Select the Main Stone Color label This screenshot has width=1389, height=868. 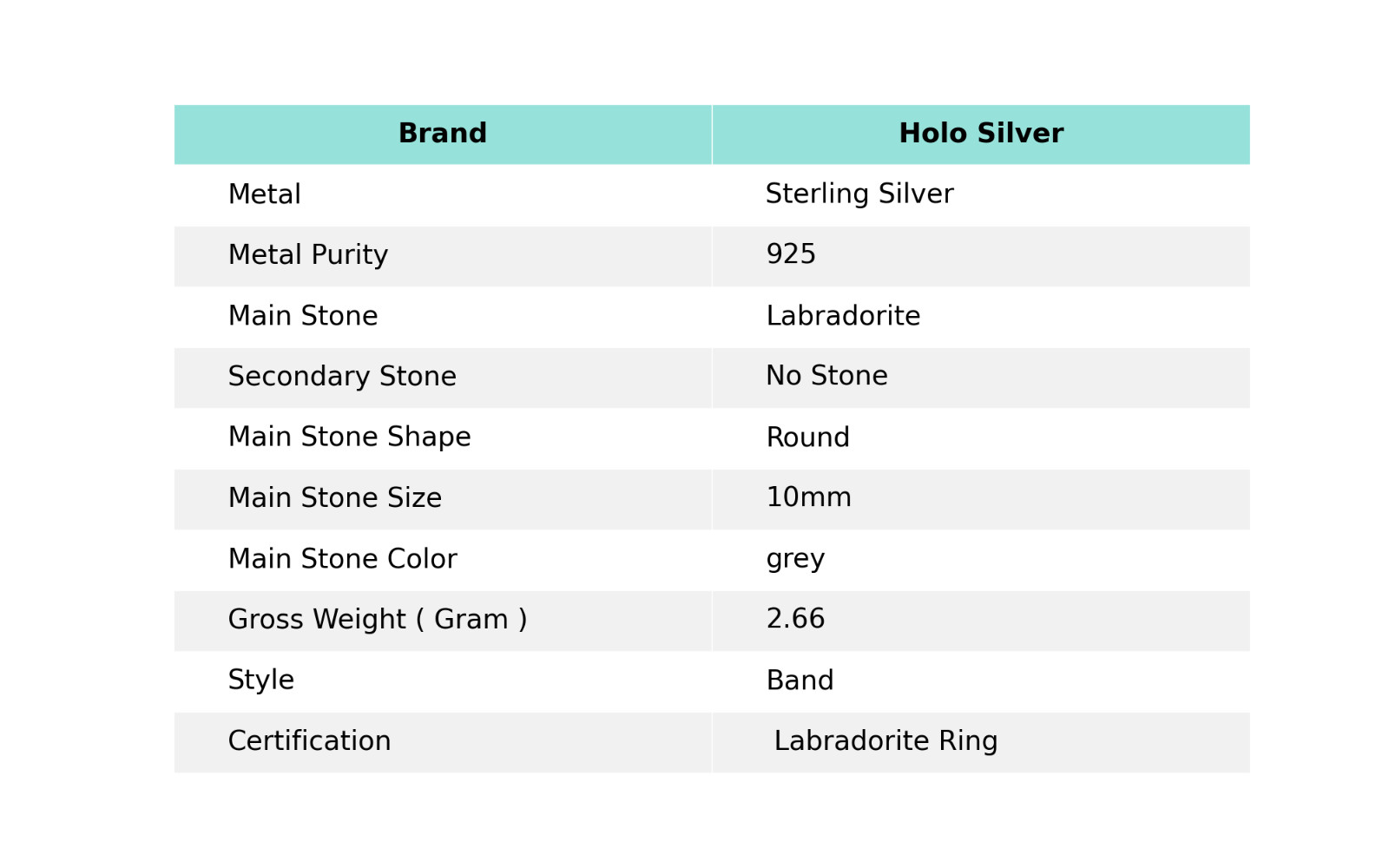coord(342,559)
